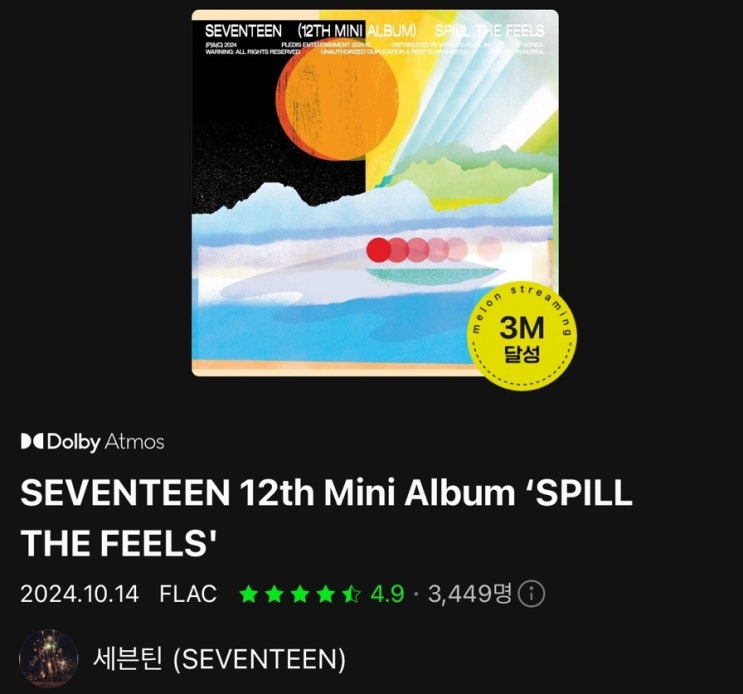Viewport: 743px width, 694px height.
Task: Tap the release date 2024.10.14
Action: tap(80, 594)
